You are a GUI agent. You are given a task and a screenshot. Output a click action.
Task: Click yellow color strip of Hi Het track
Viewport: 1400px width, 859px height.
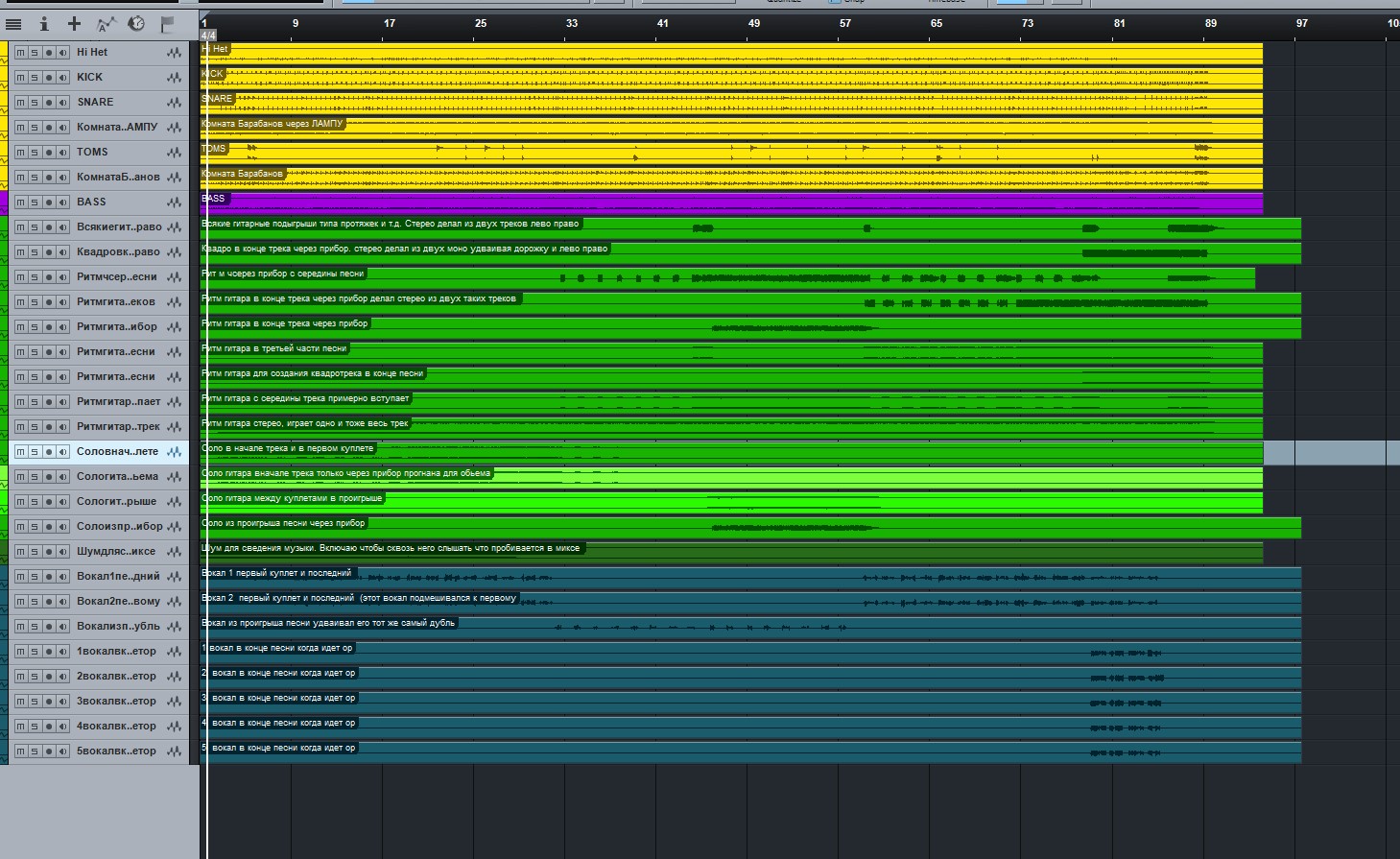4,53
